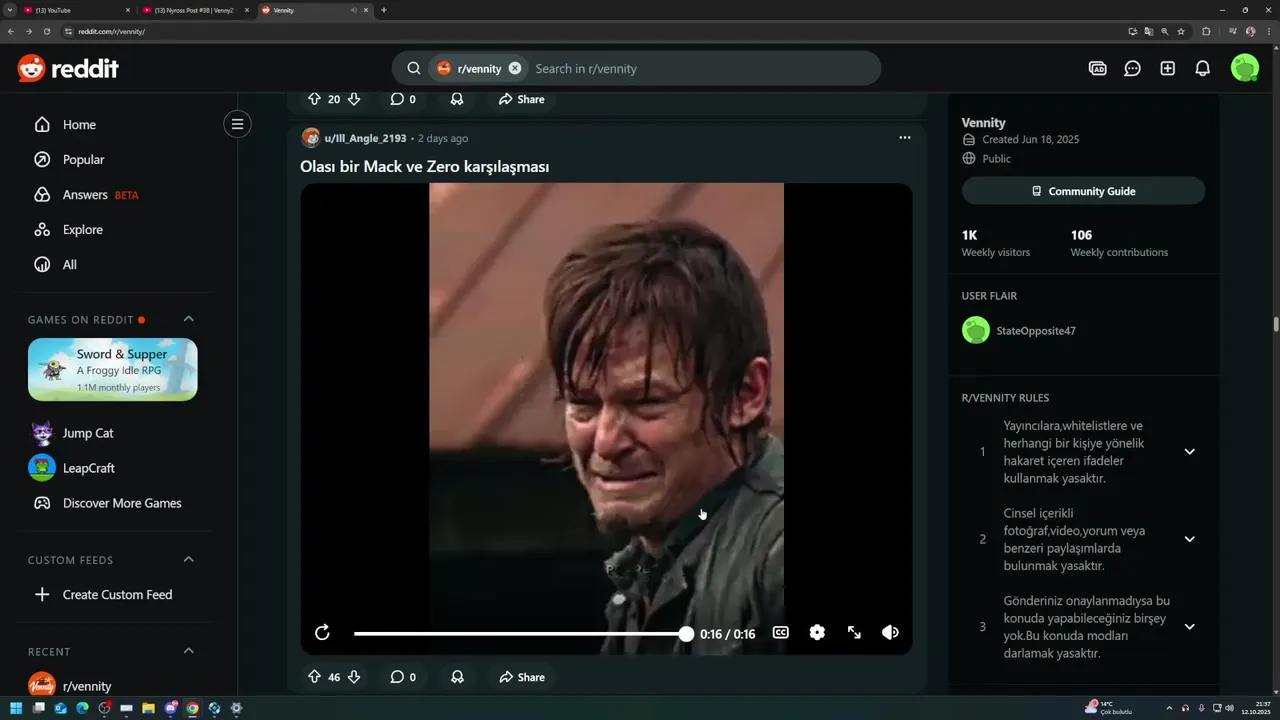This screenshot has width=1280, height=720.
Task: Replay the video
Action: 322,632
